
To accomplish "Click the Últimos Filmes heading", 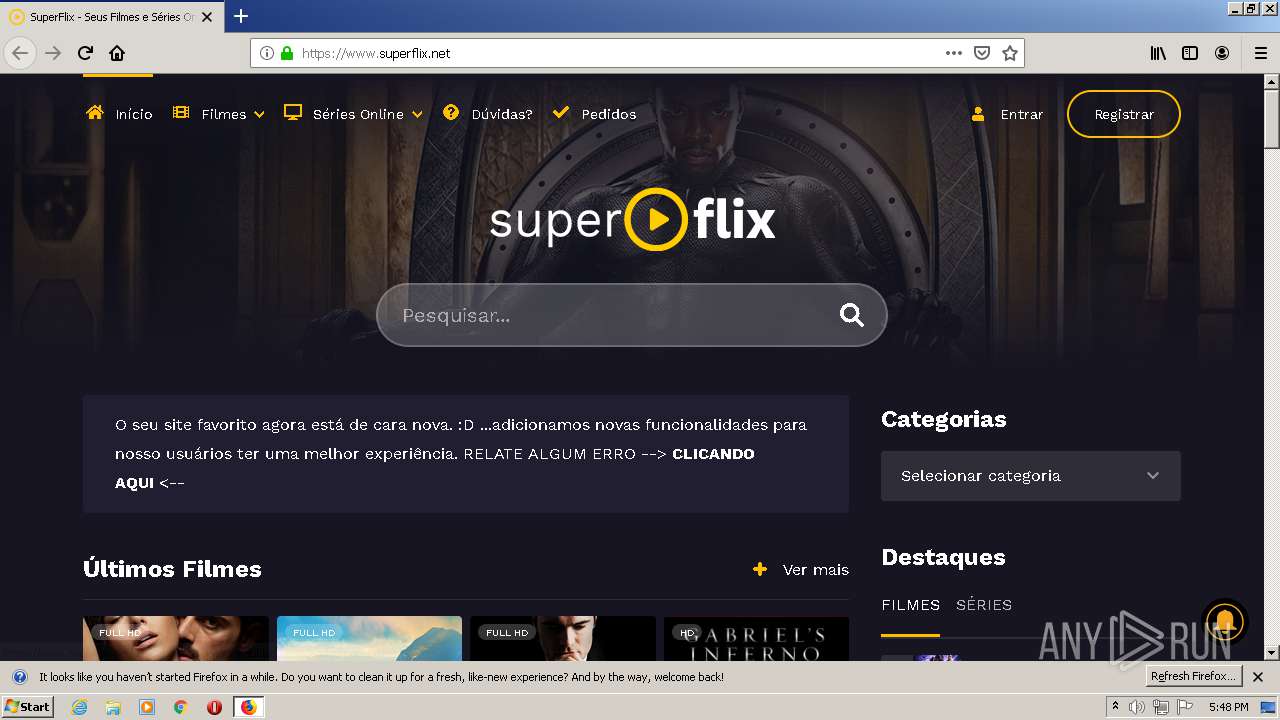I will (172, 569).
